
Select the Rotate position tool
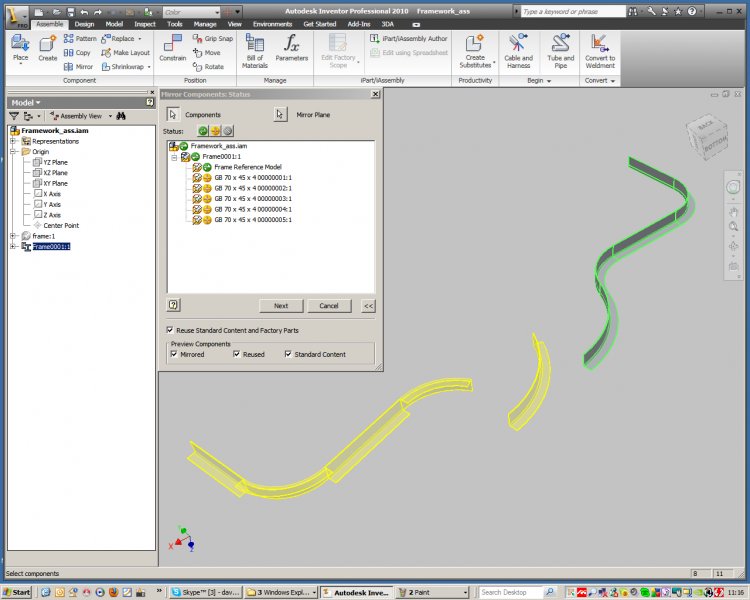[208, 67]
